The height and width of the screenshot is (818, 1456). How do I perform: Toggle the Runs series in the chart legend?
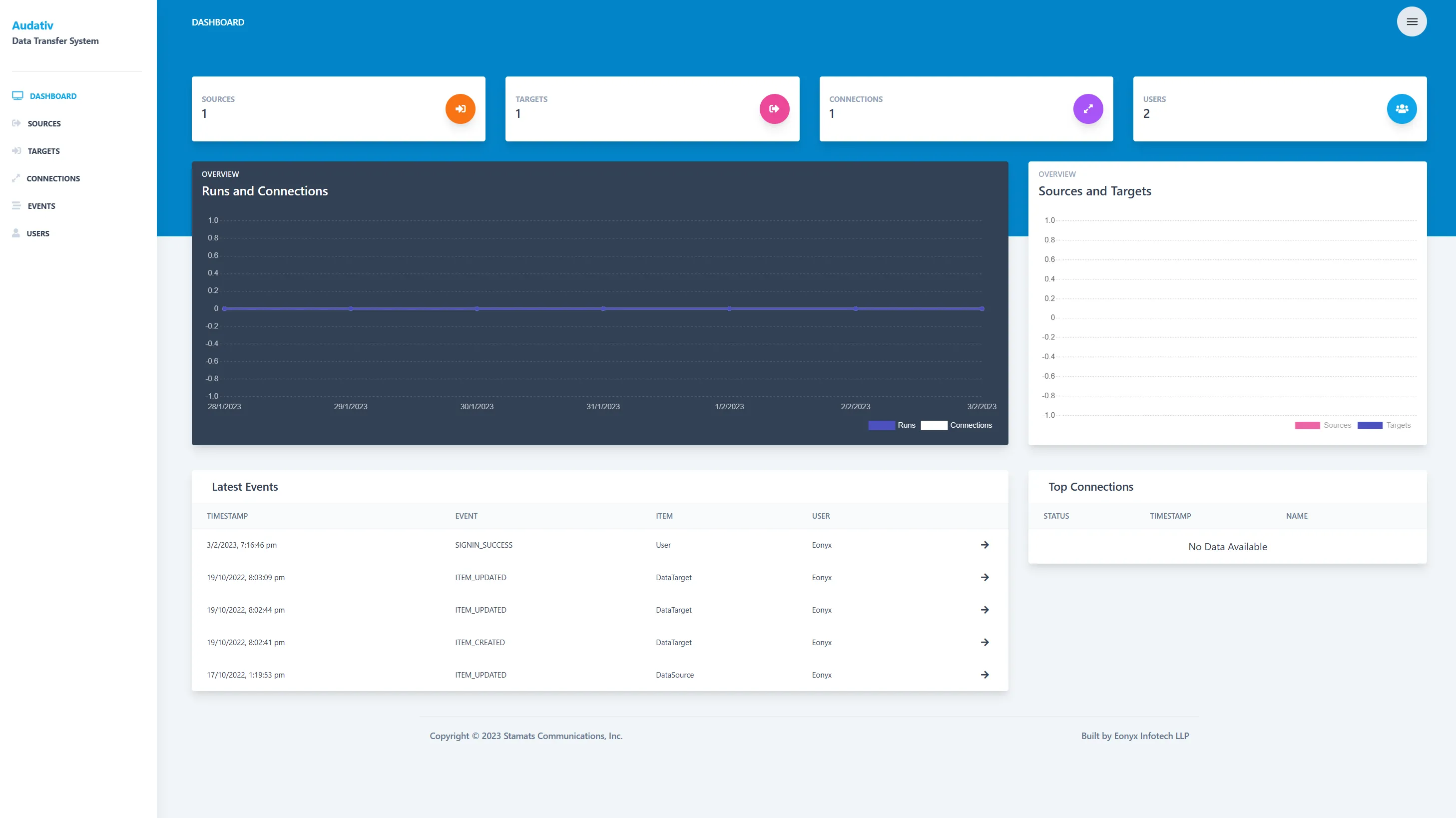pyautogui.click(x=894, y=425)
